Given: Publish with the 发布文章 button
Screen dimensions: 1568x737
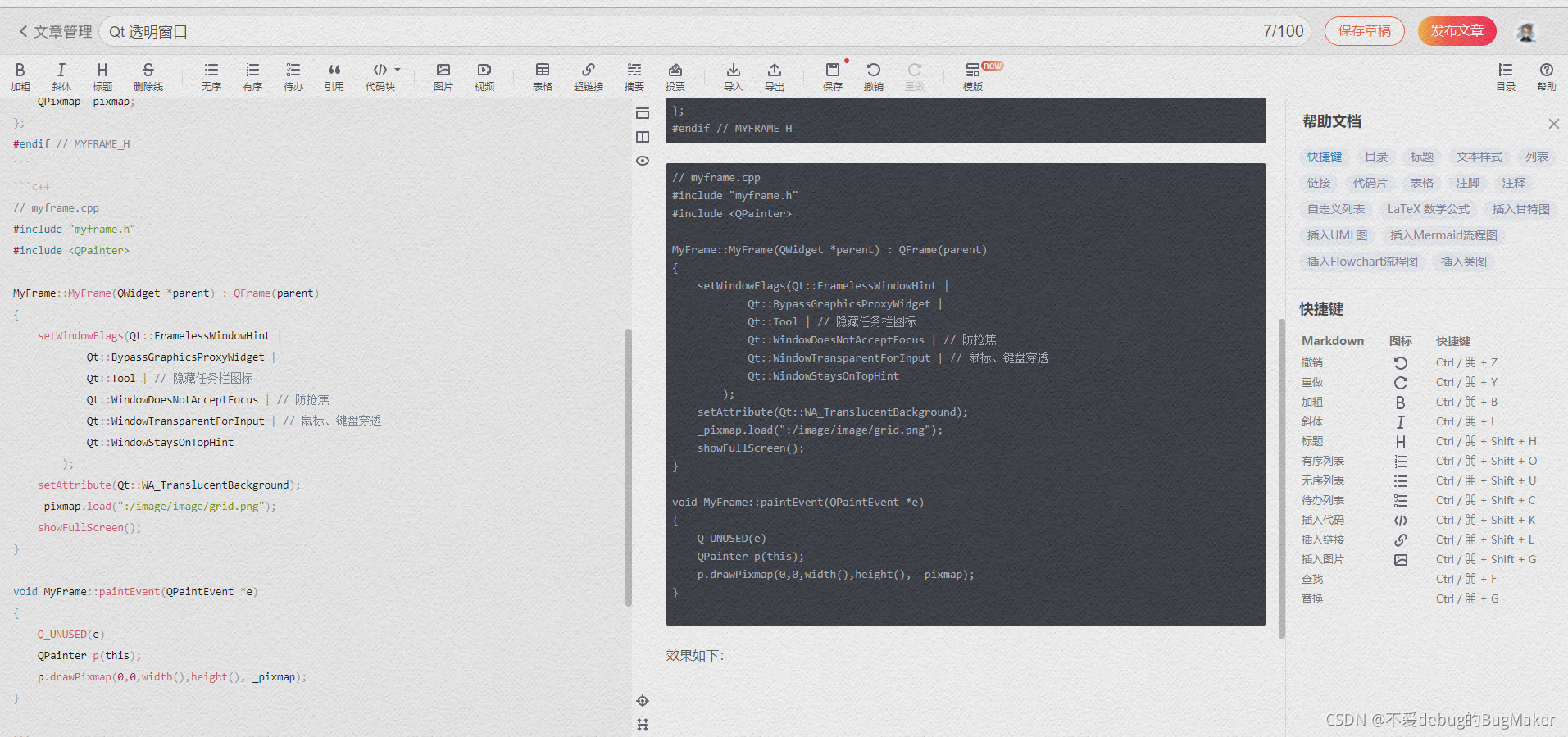Looking at the screenshot, I should pos(1457,31).
